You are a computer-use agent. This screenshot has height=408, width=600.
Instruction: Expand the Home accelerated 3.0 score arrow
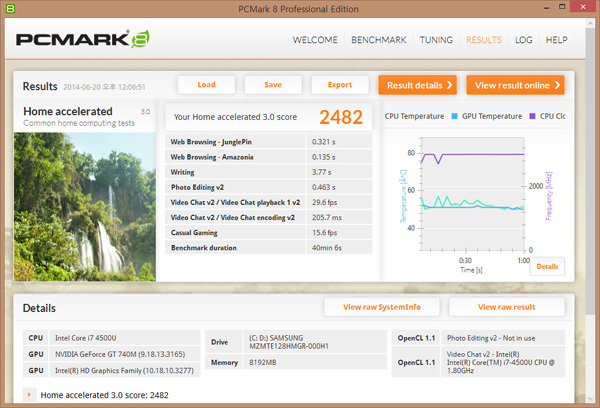[x=29, y=396]
